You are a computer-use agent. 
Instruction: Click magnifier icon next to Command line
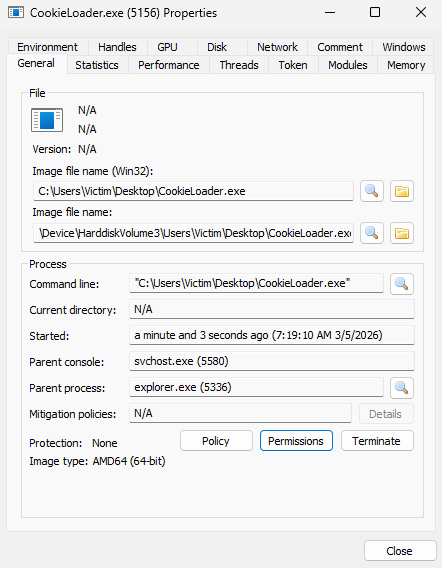coord(402,284)
